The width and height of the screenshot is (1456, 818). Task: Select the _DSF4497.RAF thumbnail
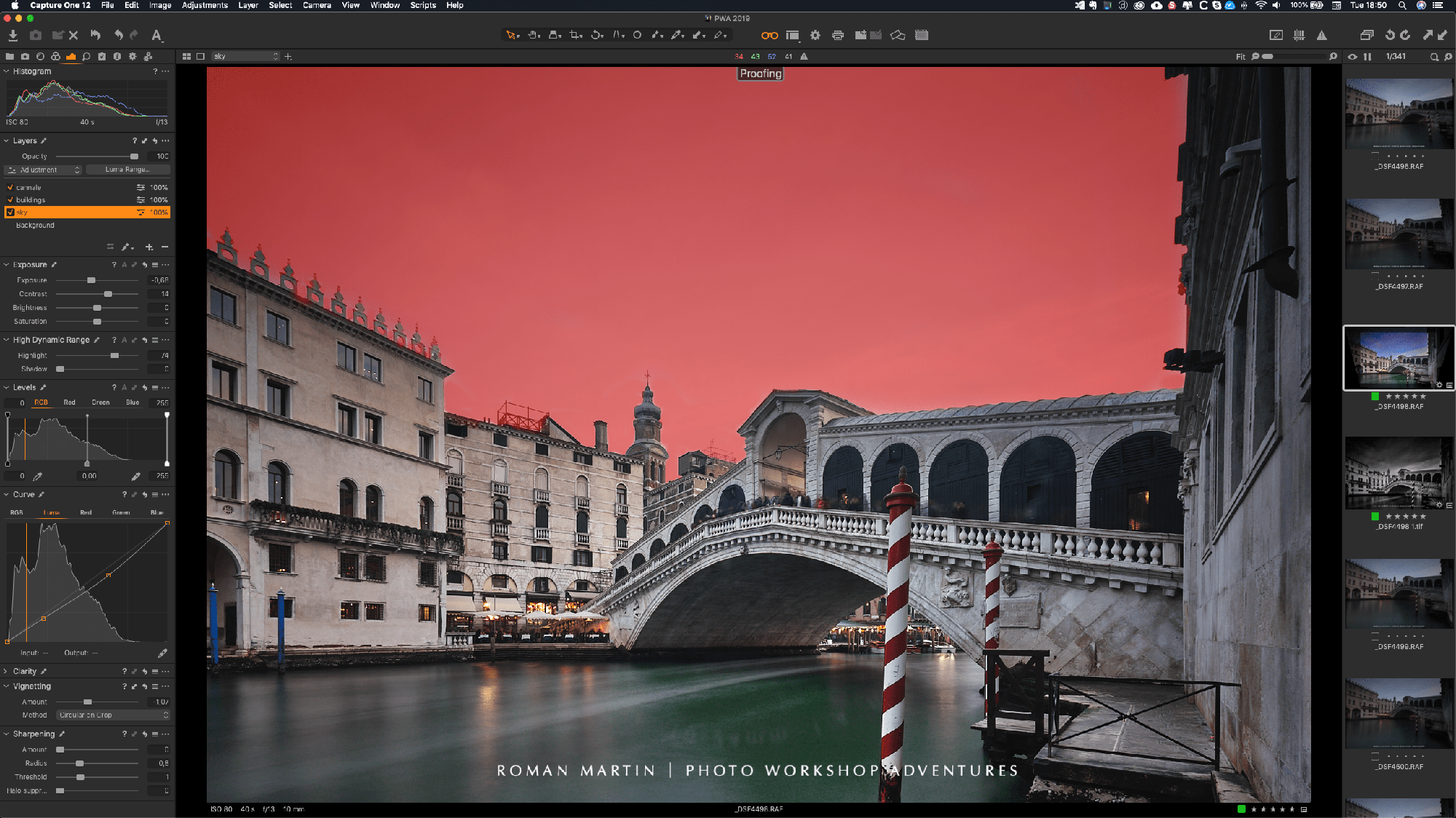tap(1398, 233)
